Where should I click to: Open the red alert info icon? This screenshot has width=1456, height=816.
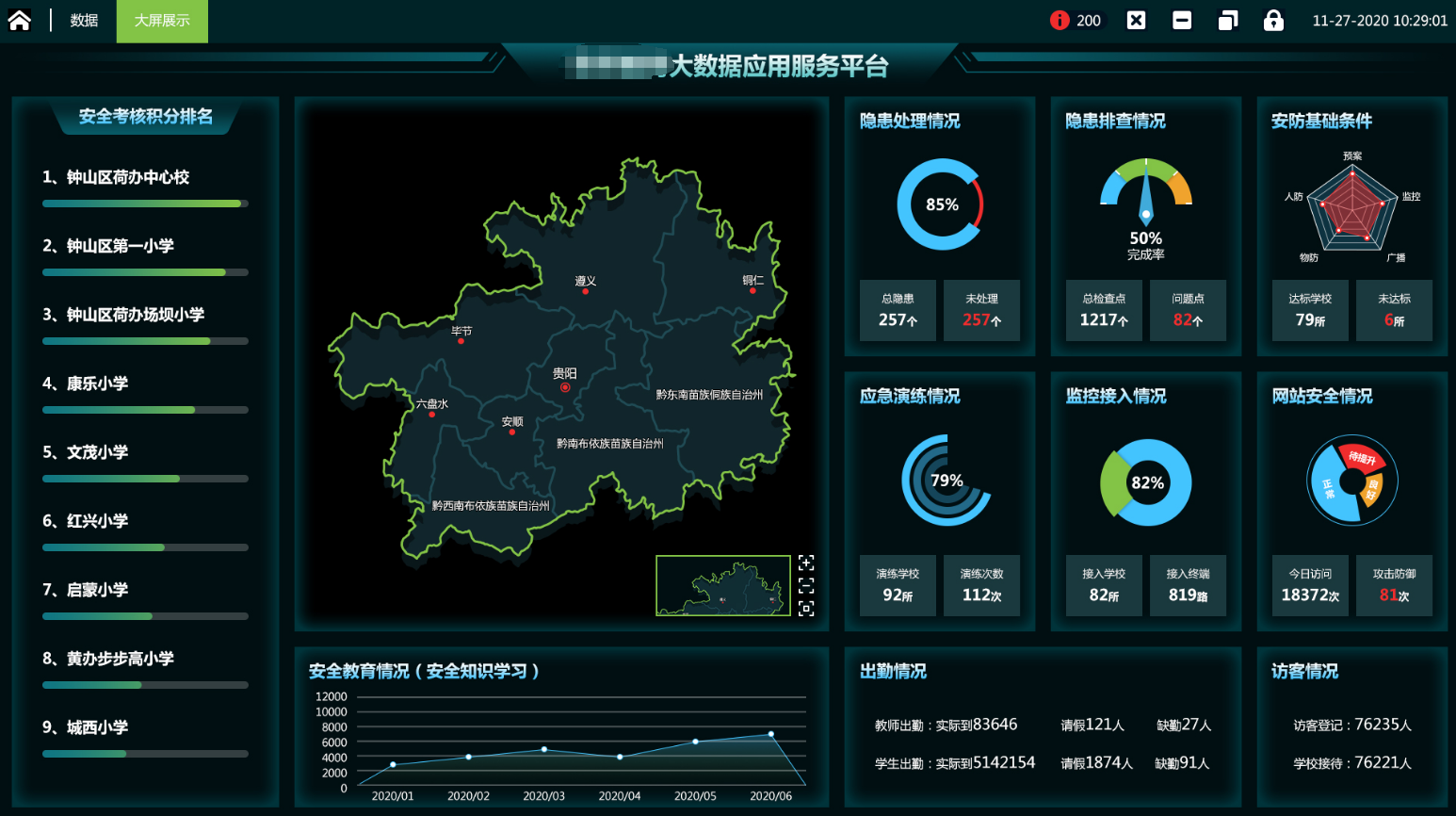[x=1060, y=21]
